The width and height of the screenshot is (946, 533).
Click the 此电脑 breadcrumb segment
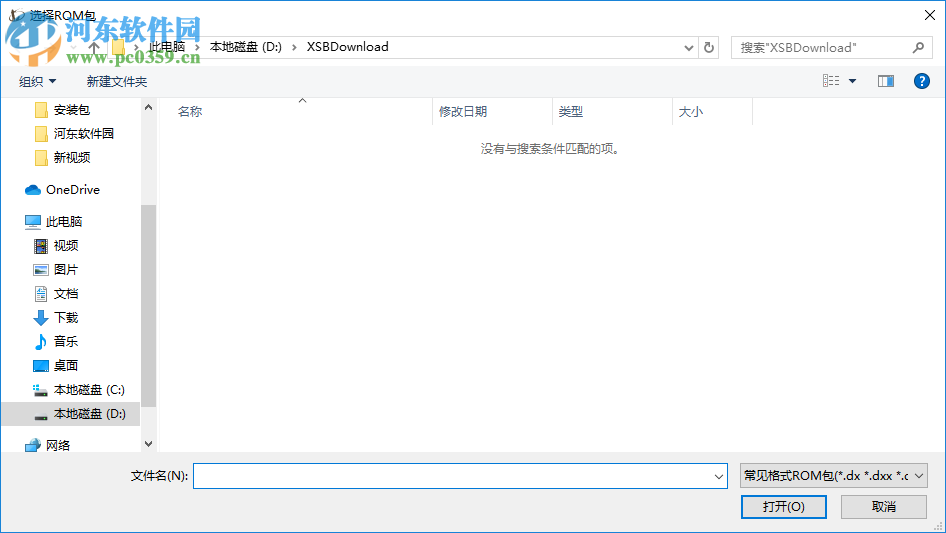click(x=167, y=47)
